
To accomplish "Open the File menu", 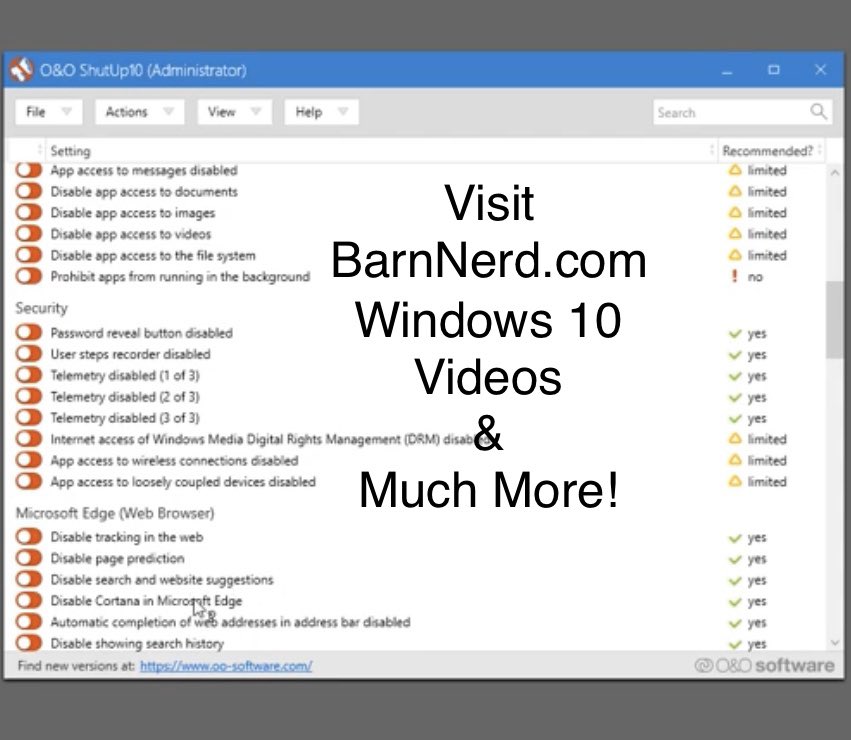I will (x=49, y=112).
